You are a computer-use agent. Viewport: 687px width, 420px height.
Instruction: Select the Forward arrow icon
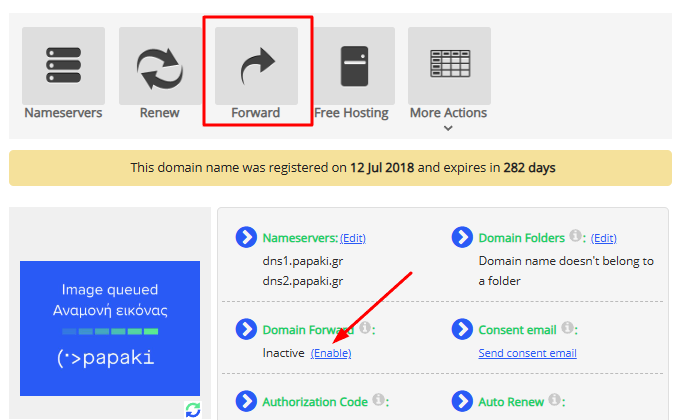point(257,66)
